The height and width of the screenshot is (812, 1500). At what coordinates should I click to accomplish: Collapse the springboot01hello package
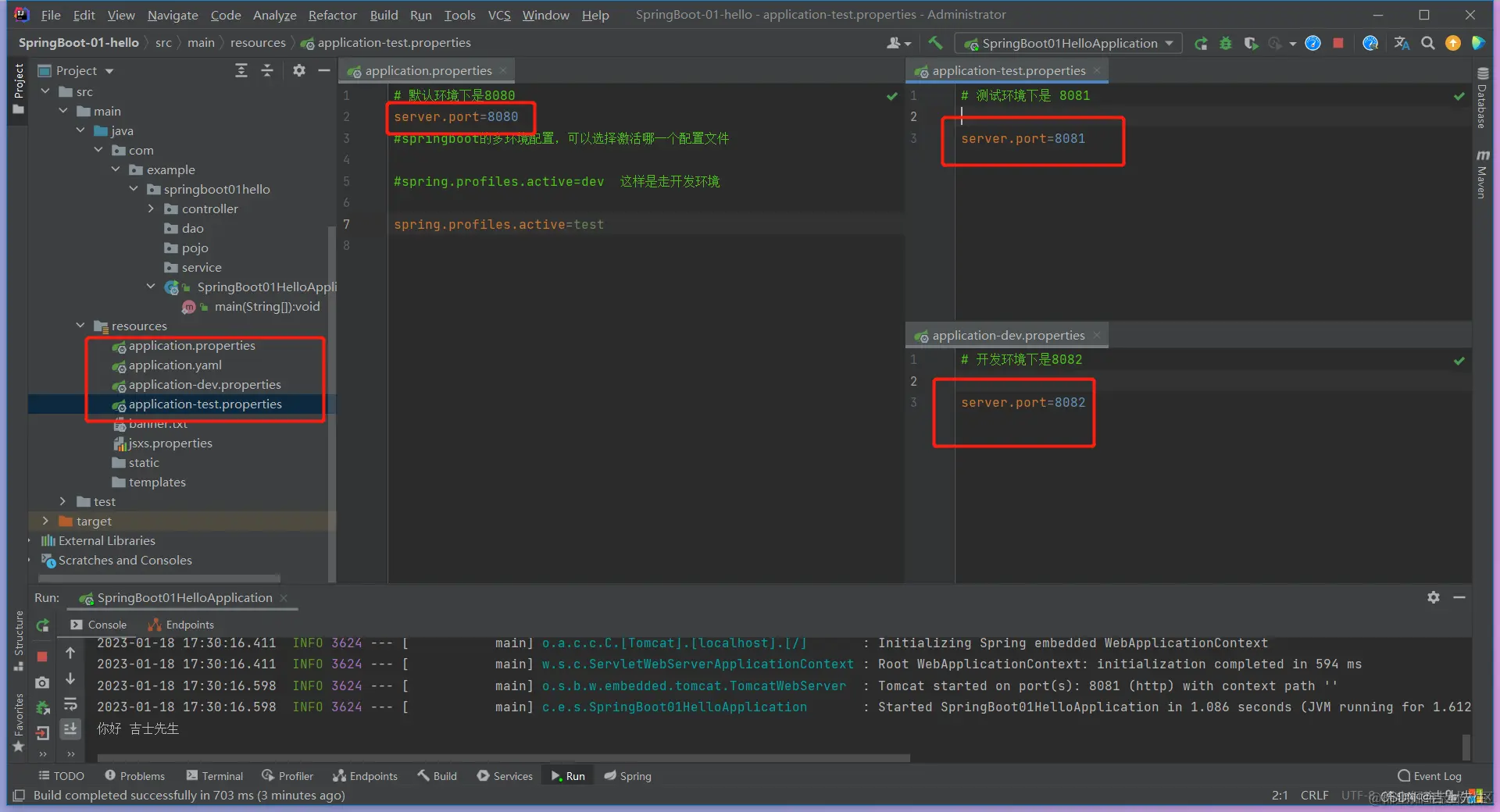point(134,189)
